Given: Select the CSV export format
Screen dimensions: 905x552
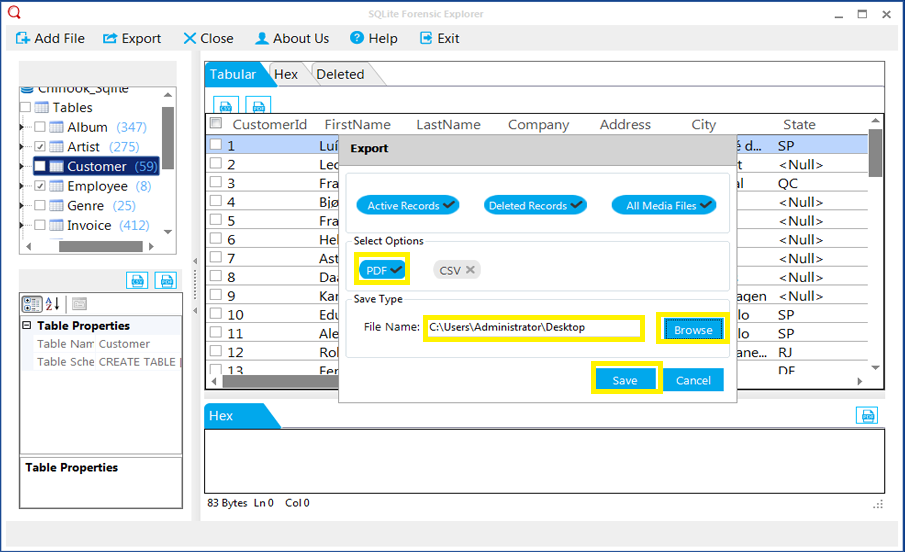Looking at the screenshot, I should (x=457, y=270).
